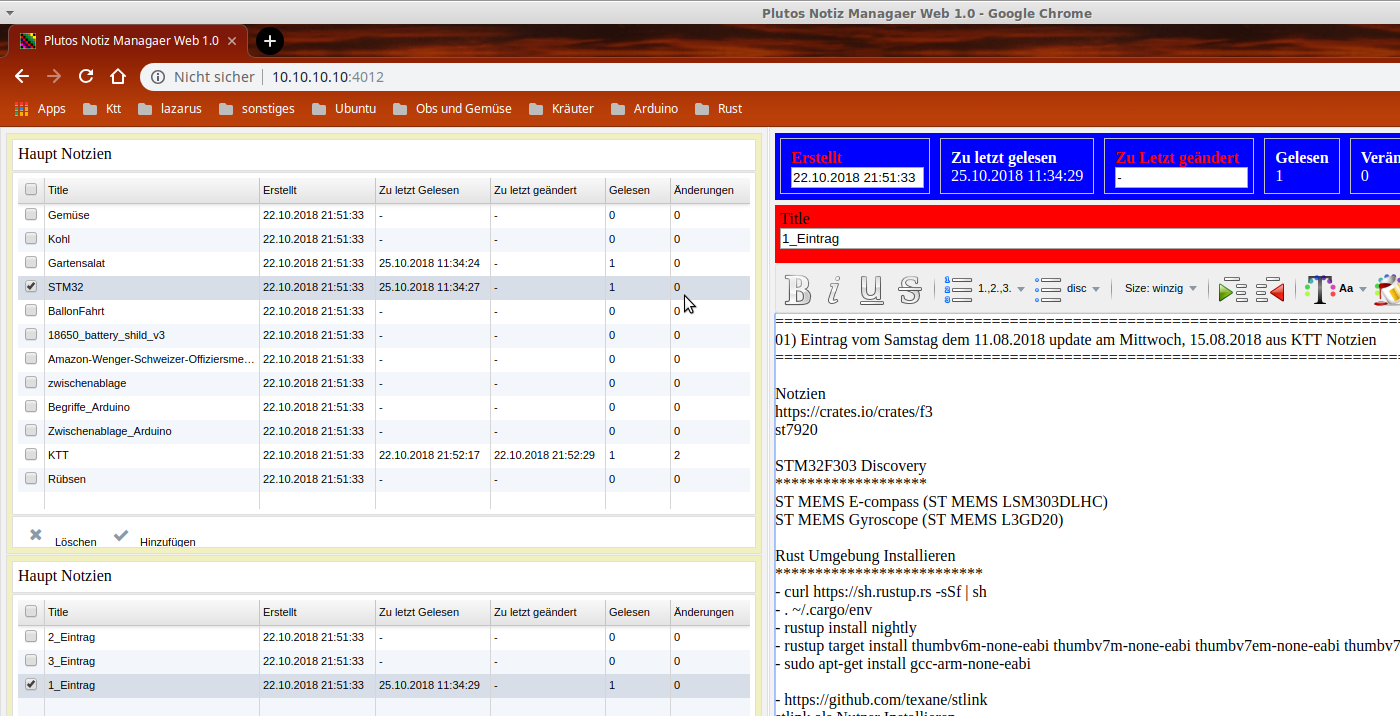Increase indent with green arrow icon

click(x=1232, y=290)
